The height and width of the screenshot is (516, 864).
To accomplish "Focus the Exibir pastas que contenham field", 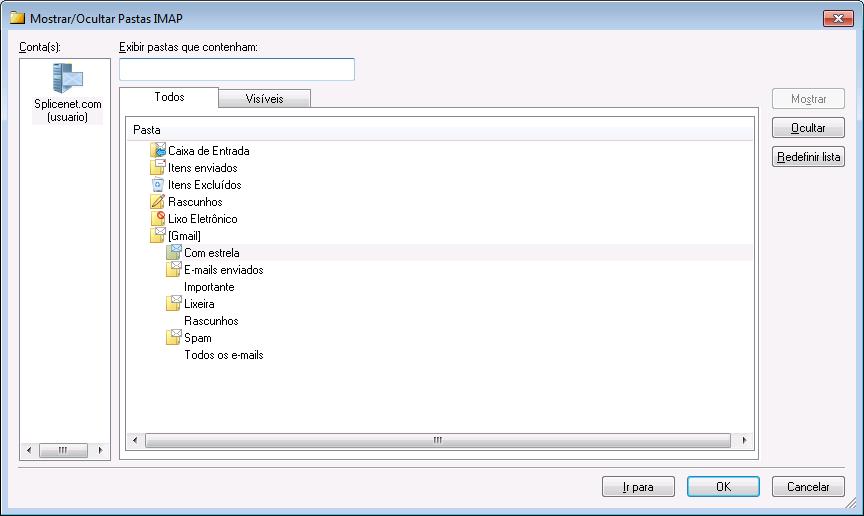I will 237,69.
